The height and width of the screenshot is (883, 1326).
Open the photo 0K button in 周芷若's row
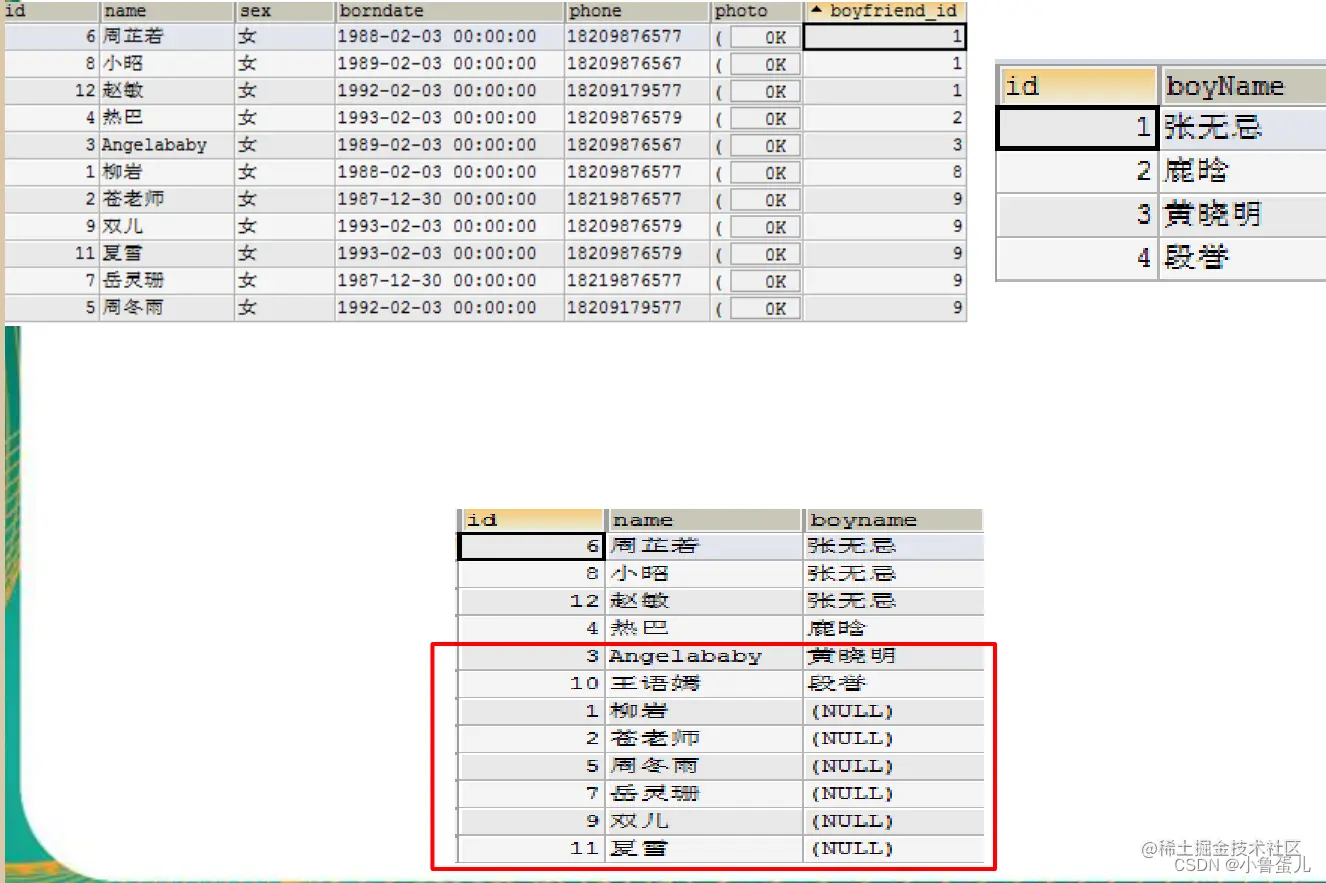[x=765, y=37]
